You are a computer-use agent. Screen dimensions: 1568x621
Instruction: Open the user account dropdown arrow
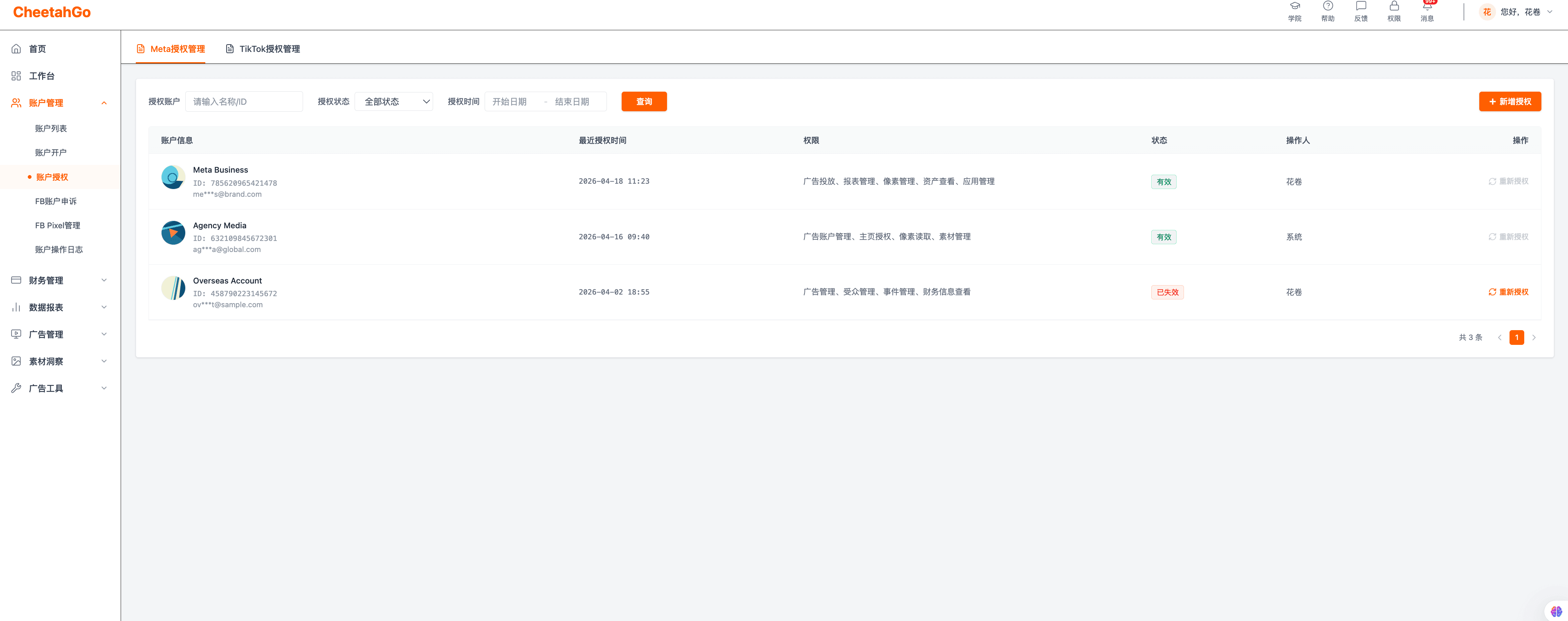(x=1550, y=12)
